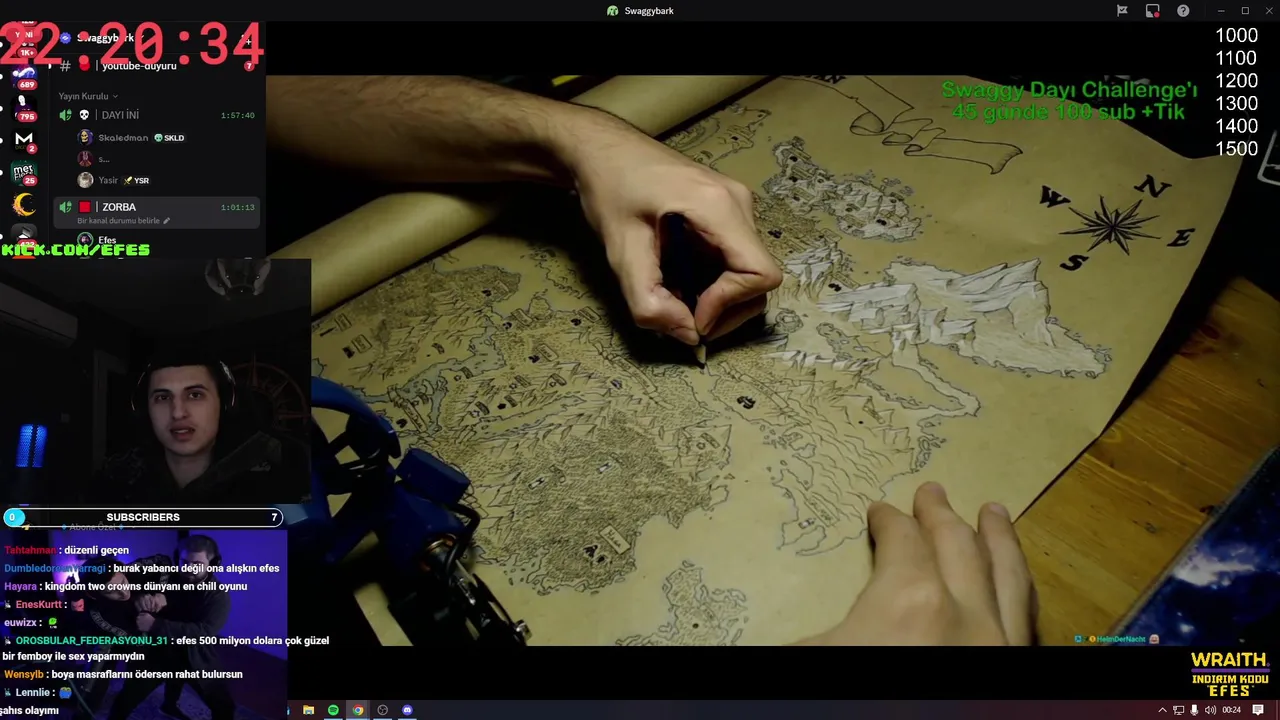Click the SUBSCRIBERS goal bar
Image resolution: width=1280 pixels, height=720 pixels.
click(x=143, y=517)
